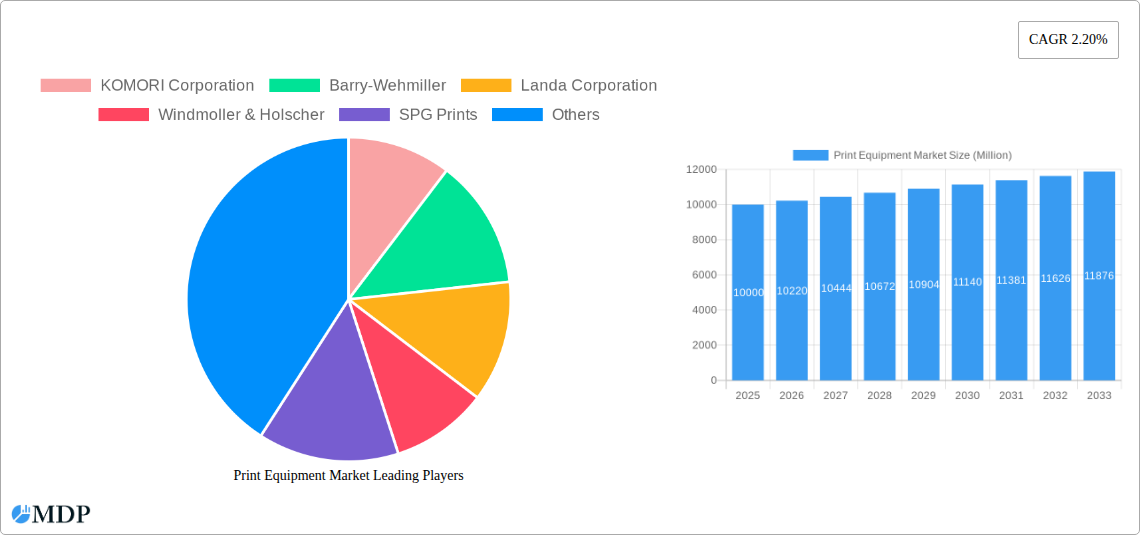Click the 2033 bar showing 11876
1140x535 pixels.
(1099, 275)
